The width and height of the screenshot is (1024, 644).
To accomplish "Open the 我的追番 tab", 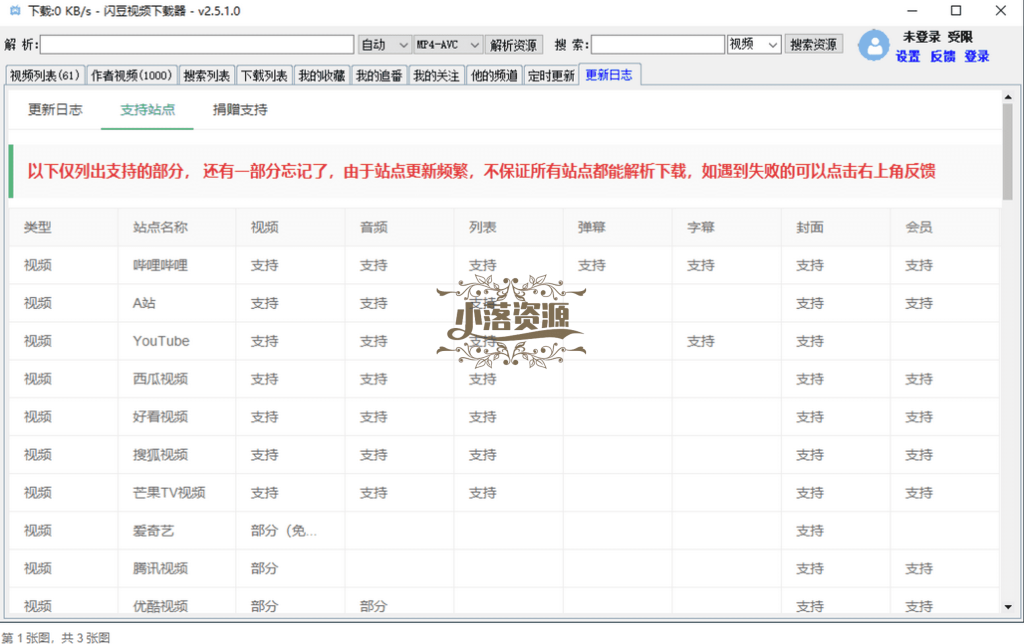I will coord(379,76).
